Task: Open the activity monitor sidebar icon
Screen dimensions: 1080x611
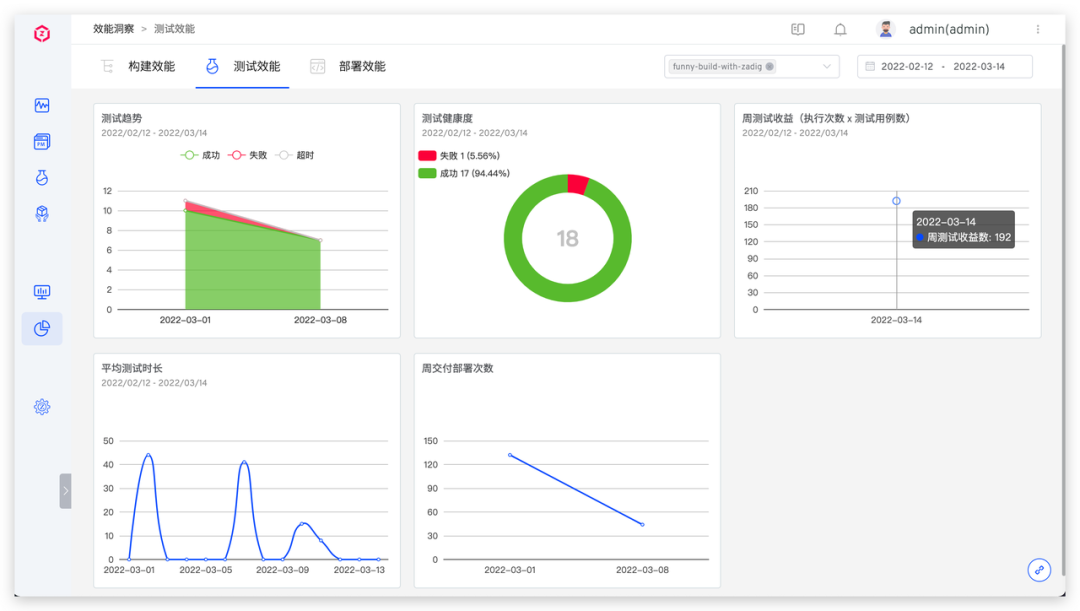Action: tap(42, 105)
